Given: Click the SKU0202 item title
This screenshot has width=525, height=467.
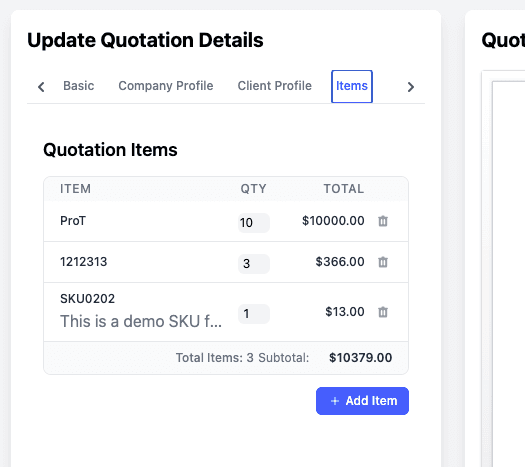Looking at the screenshot, I should point(87,299).
